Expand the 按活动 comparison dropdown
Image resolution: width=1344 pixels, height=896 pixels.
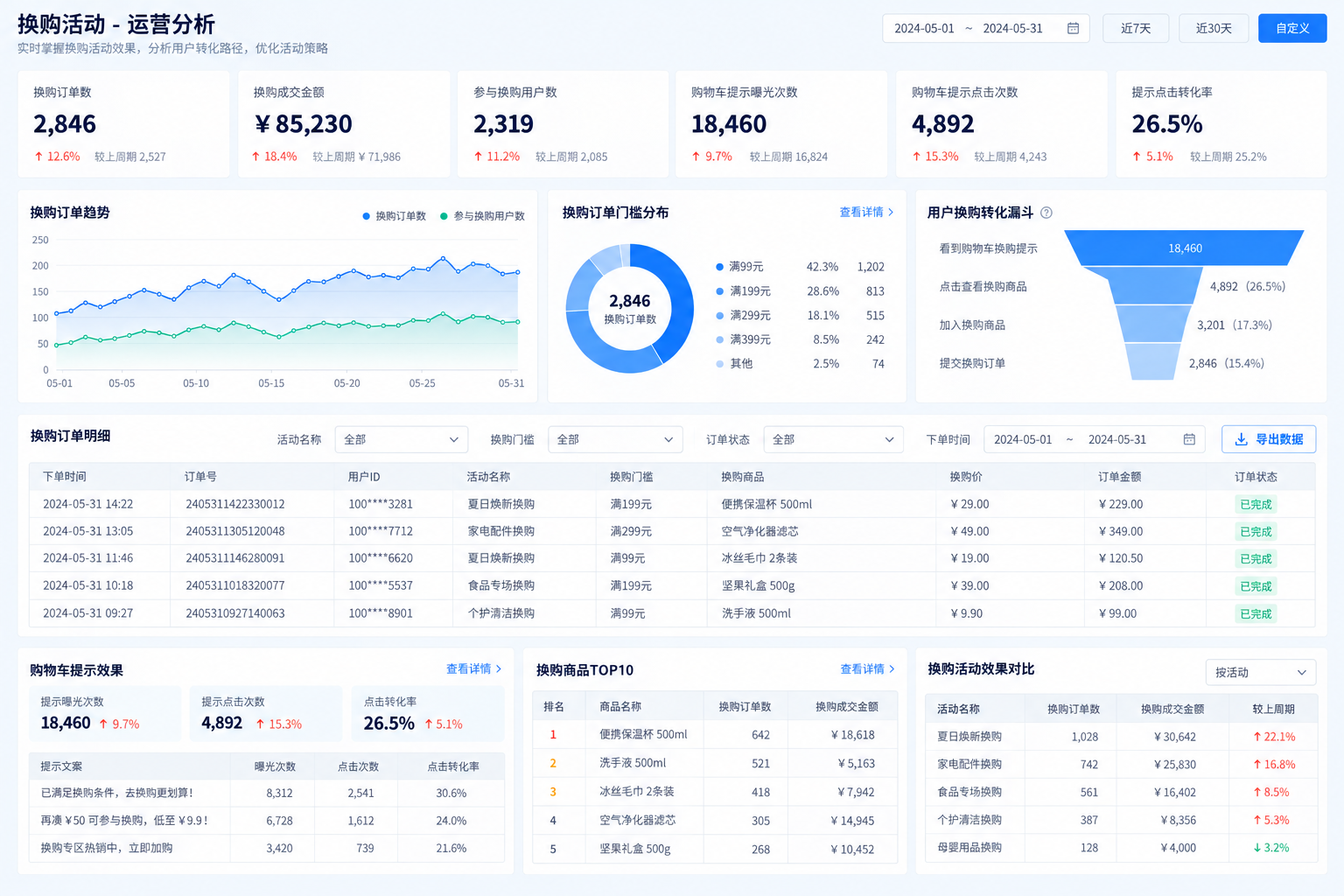click(1260, 672)
